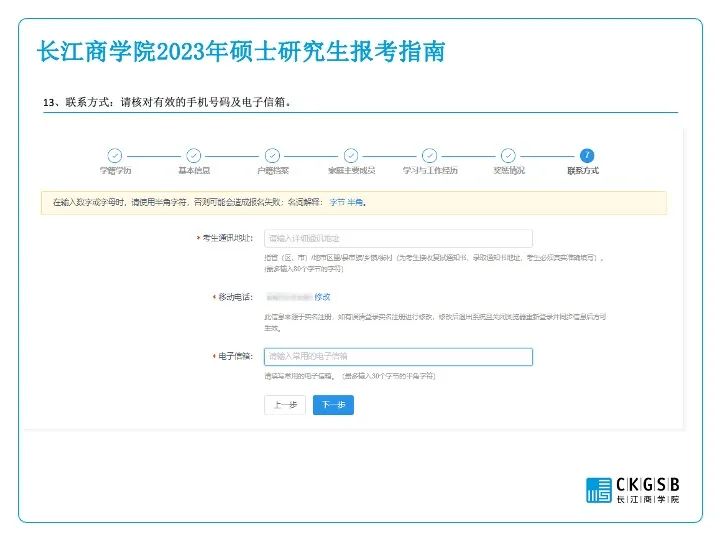Select the 学籍学历 step label
The height and width of the screenshot is (540, 720).
[x=115, y=171]
